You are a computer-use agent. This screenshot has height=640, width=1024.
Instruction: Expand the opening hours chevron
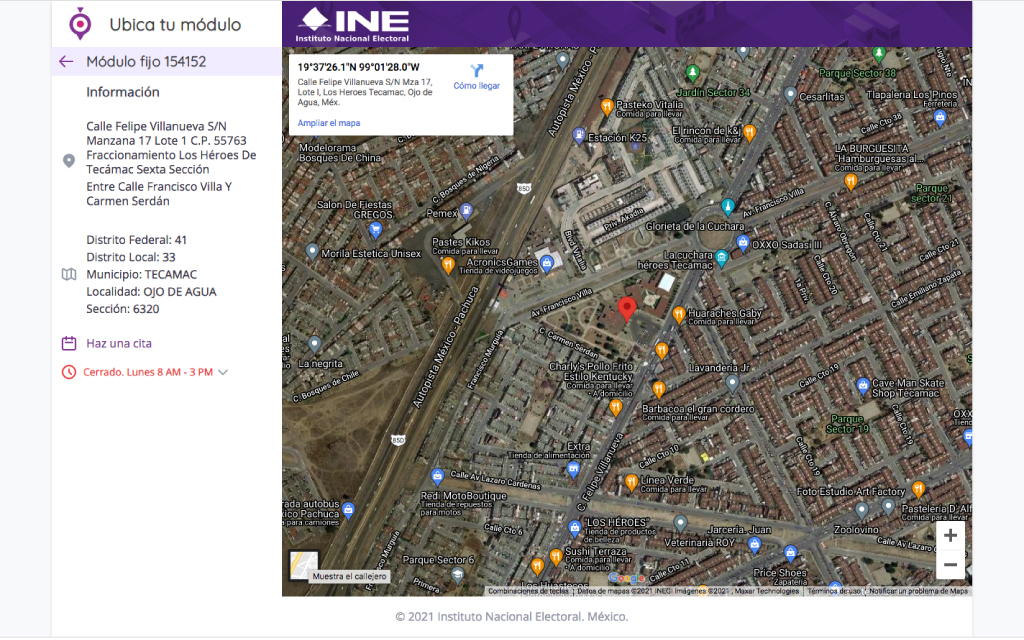[x=223, y=373]
